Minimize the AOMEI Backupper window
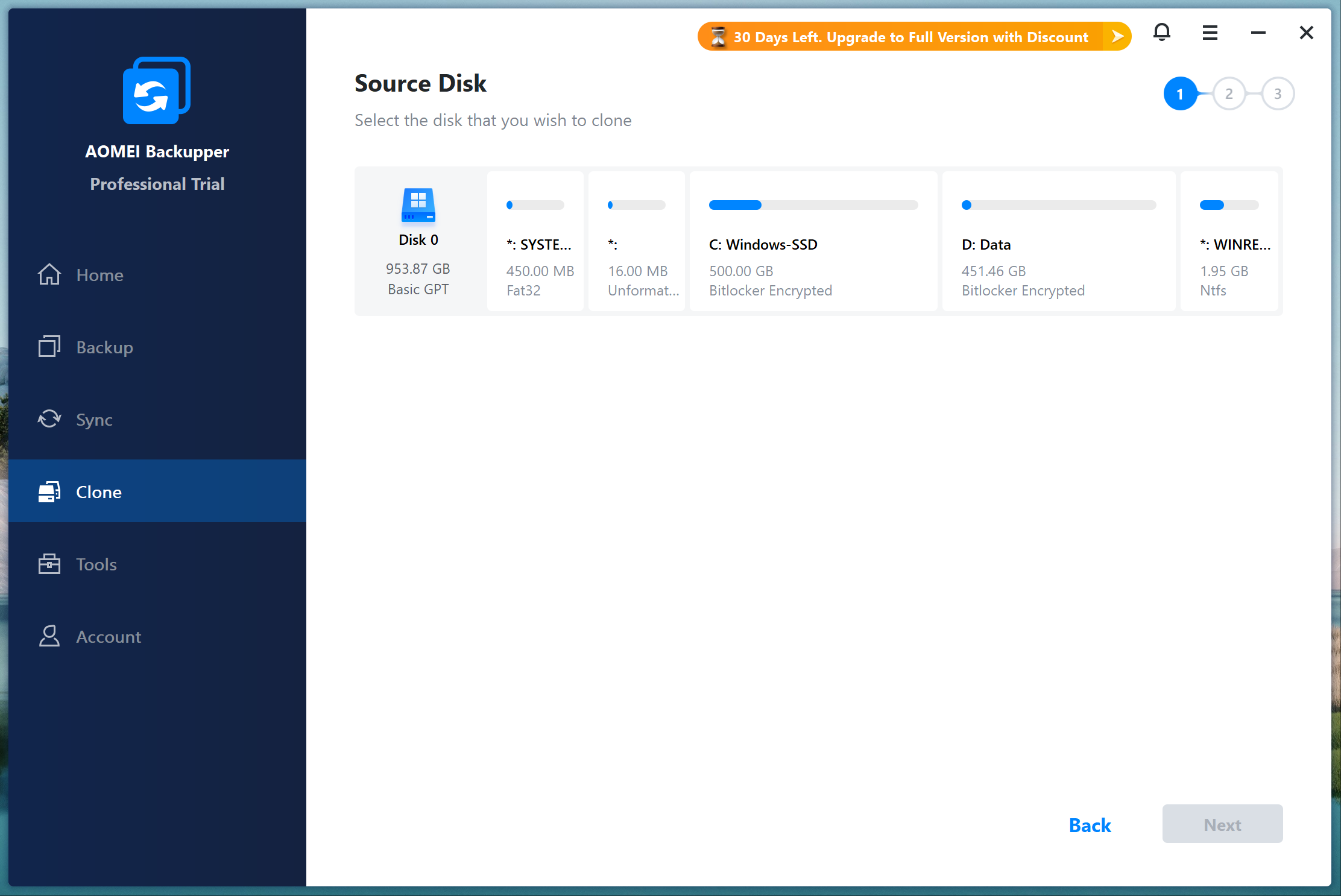Screen dimensions: 1341x896 pos(1258,33)
